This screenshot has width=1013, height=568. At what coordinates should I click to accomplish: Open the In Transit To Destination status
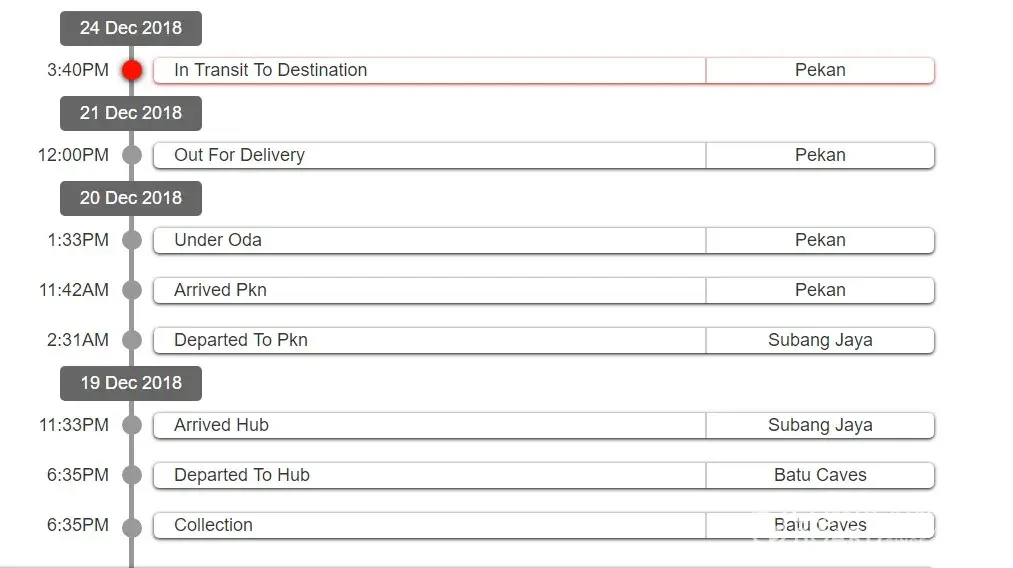coord(270,70)
